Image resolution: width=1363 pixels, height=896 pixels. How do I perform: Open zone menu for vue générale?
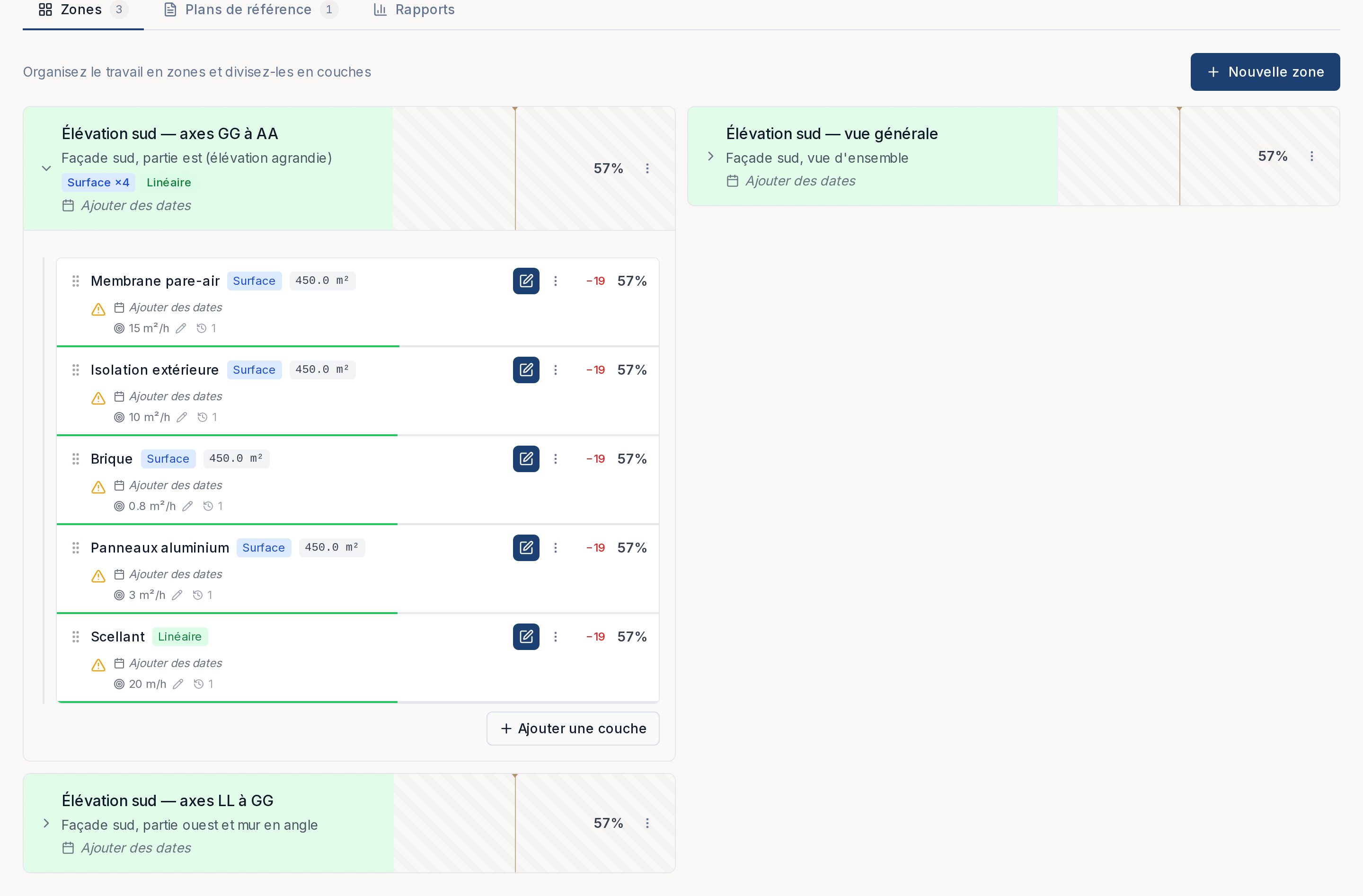click(1312, 156)
